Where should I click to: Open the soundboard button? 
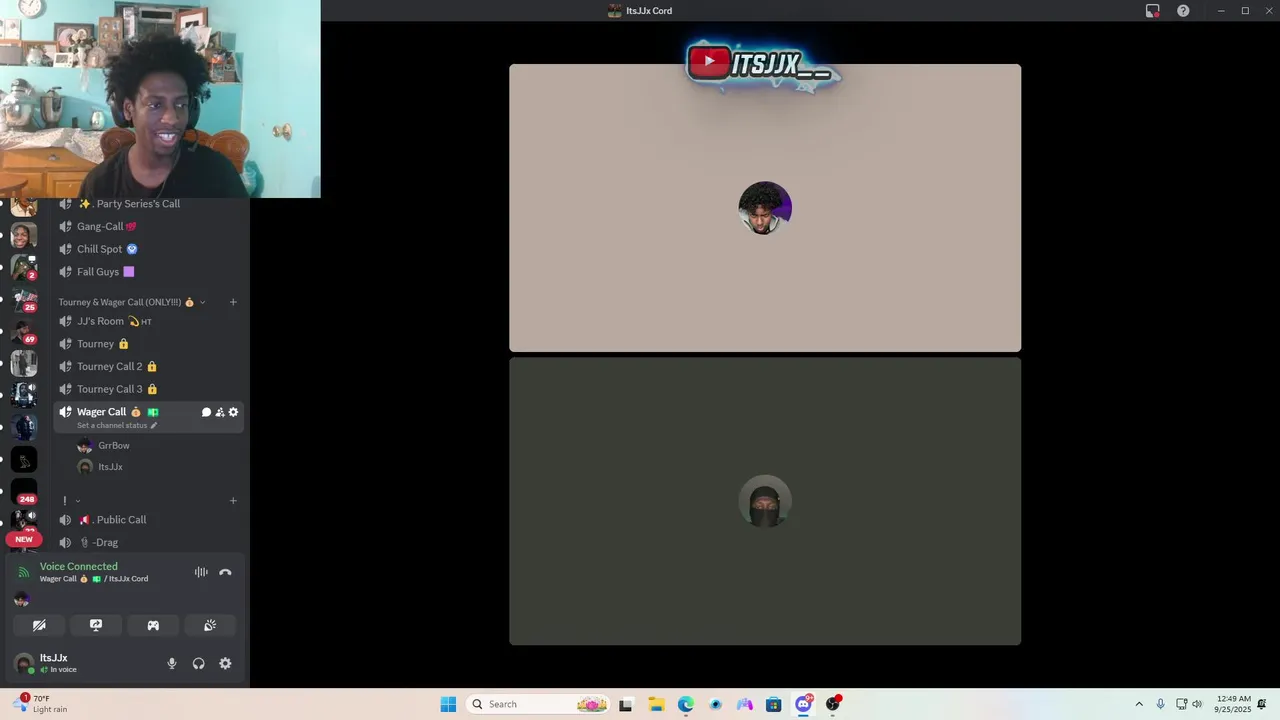click(x=210, y=625)
